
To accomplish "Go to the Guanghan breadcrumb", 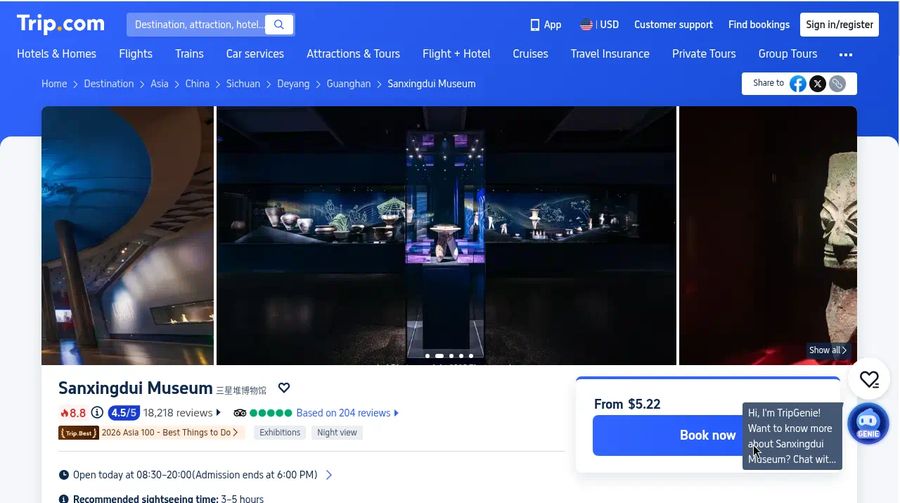I will click(348, 84).
